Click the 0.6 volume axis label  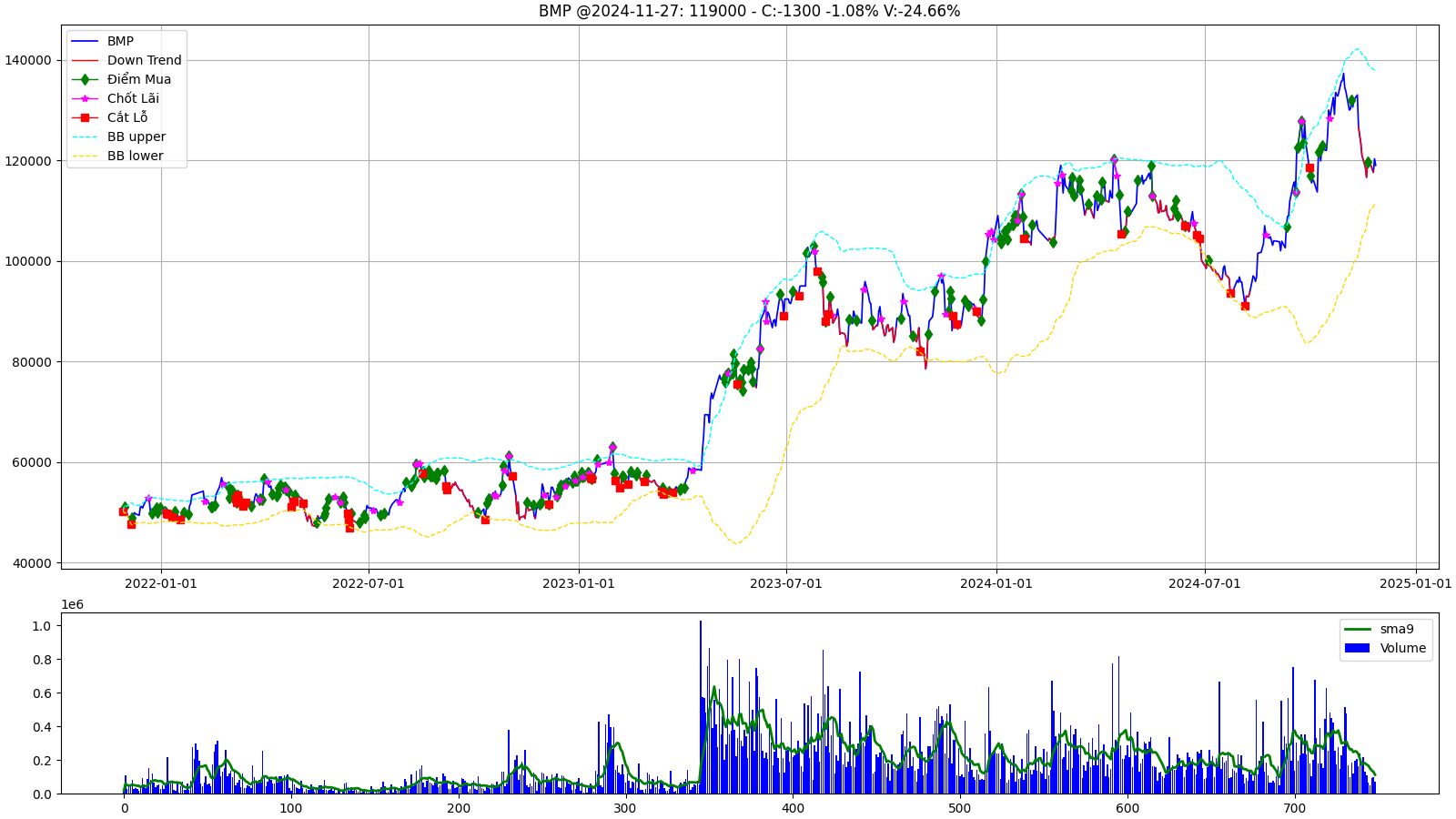pyautogui.click(x=41, y=693)
